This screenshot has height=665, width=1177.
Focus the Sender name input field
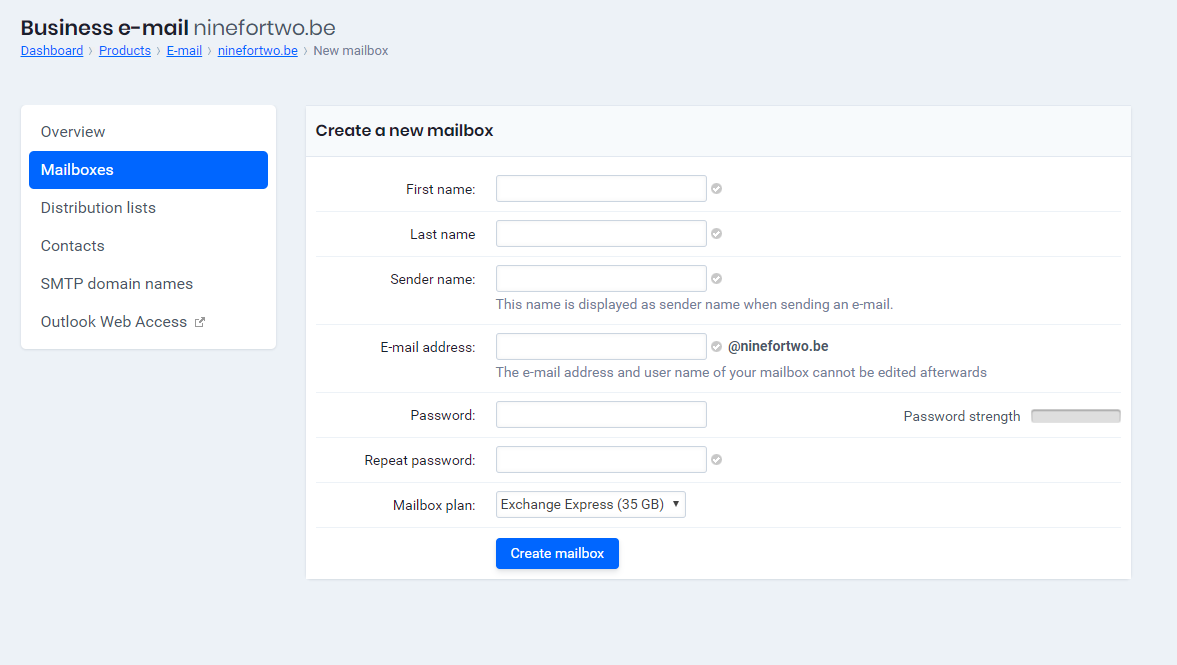click(601, 278)
